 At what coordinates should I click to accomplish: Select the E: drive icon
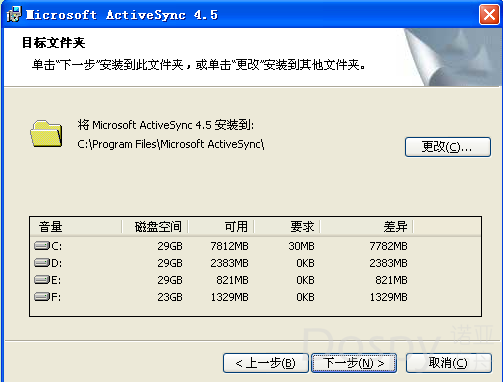pos(42,280)
